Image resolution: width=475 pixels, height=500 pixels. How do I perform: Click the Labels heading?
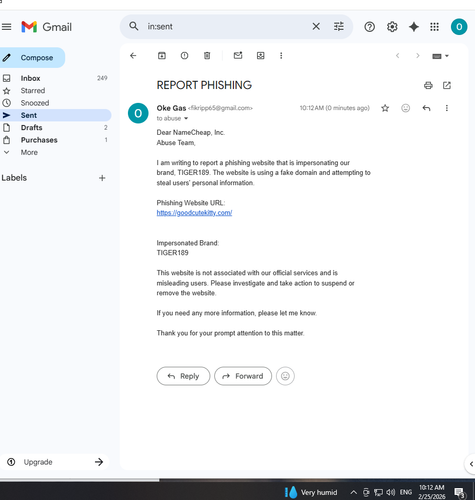coord(14,178)
